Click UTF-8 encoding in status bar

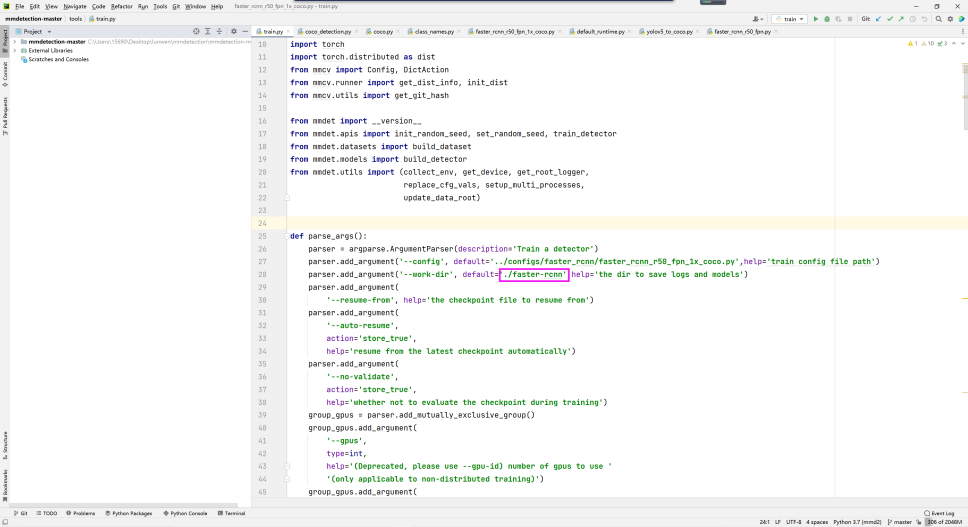[x=793, y=522]
